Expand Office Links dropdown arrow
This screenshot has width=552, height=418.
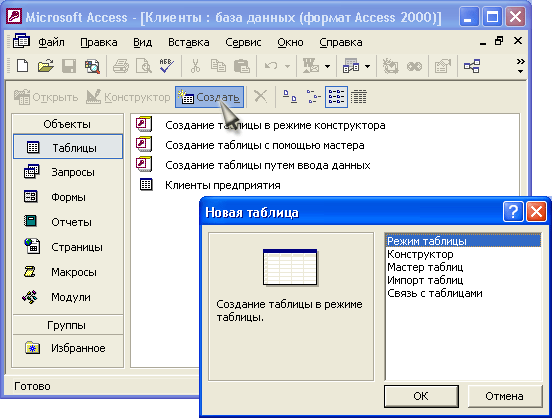(x=327, y=66)
